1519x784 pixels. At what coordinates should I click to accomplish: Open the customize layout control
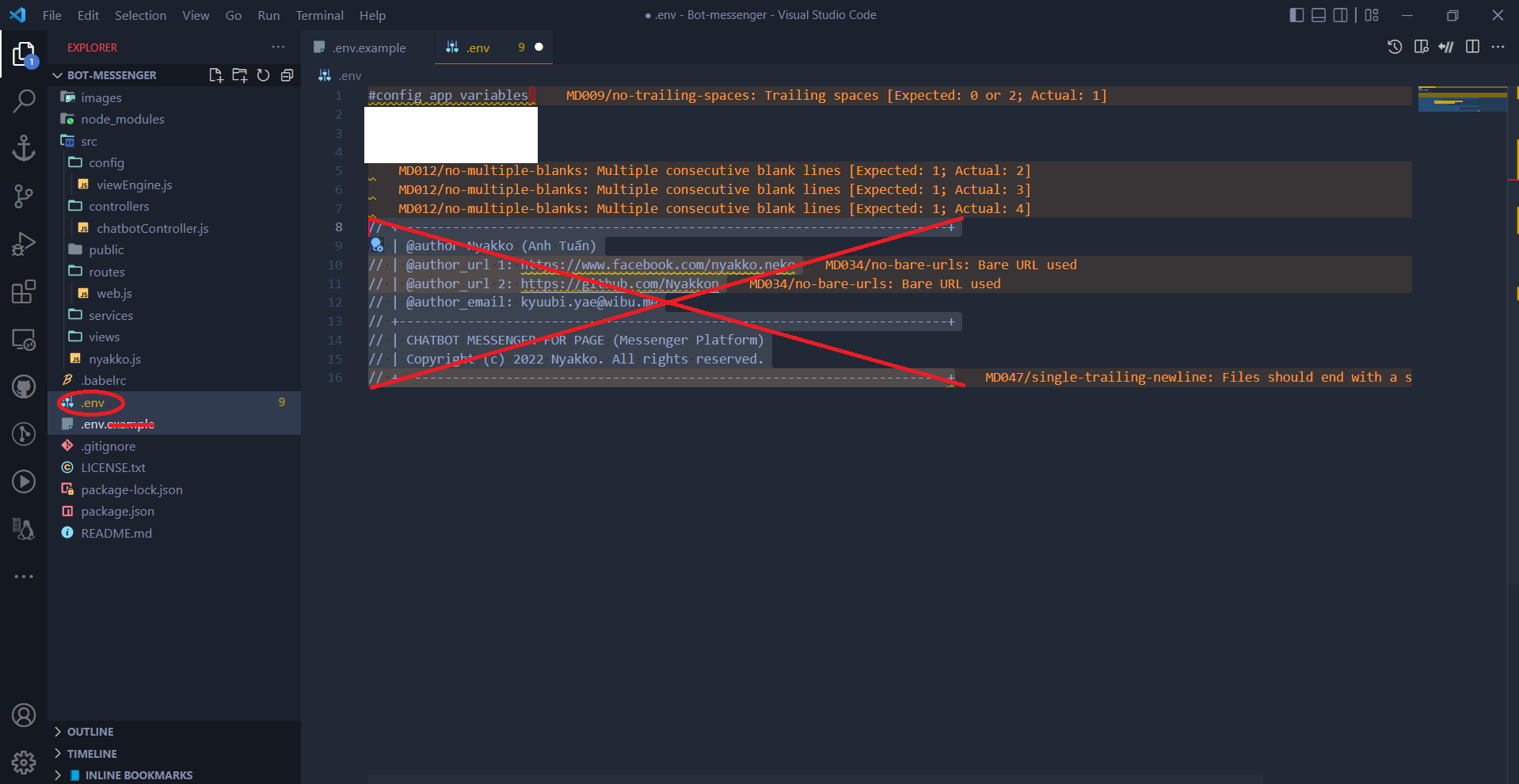coord(1372,15)
